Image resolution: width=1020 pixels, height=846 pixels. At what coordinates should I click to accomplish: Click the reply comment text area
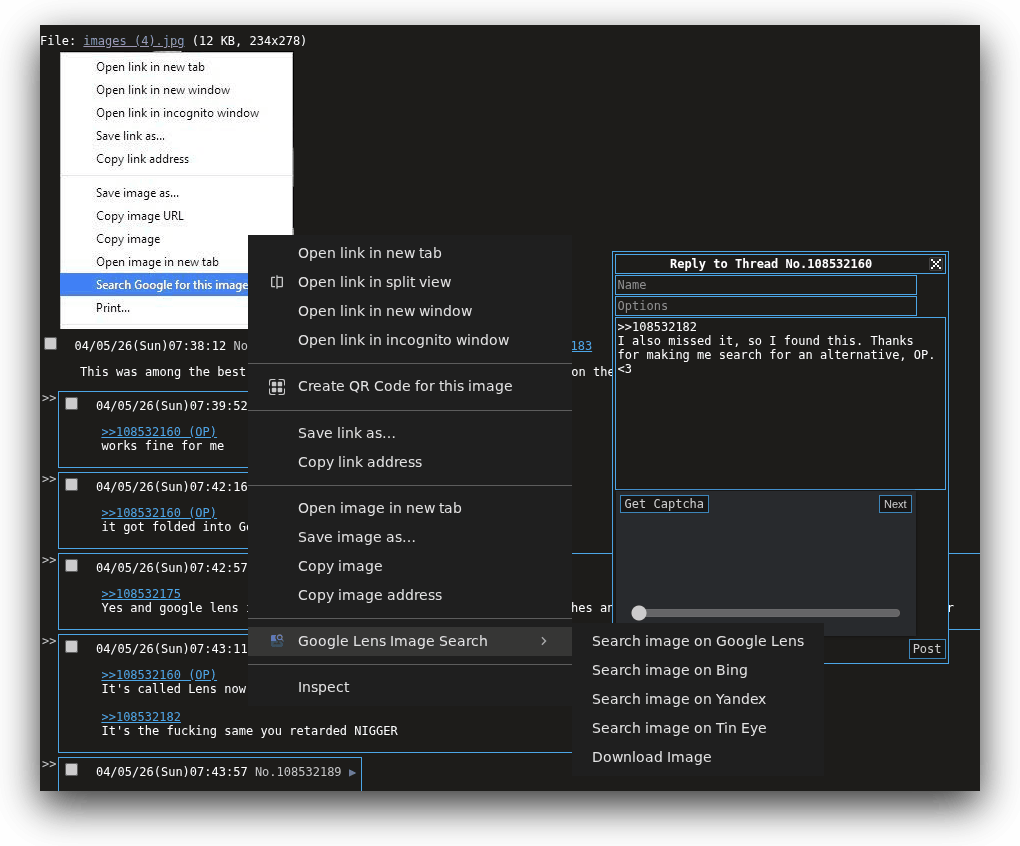(x=780, y=403)
